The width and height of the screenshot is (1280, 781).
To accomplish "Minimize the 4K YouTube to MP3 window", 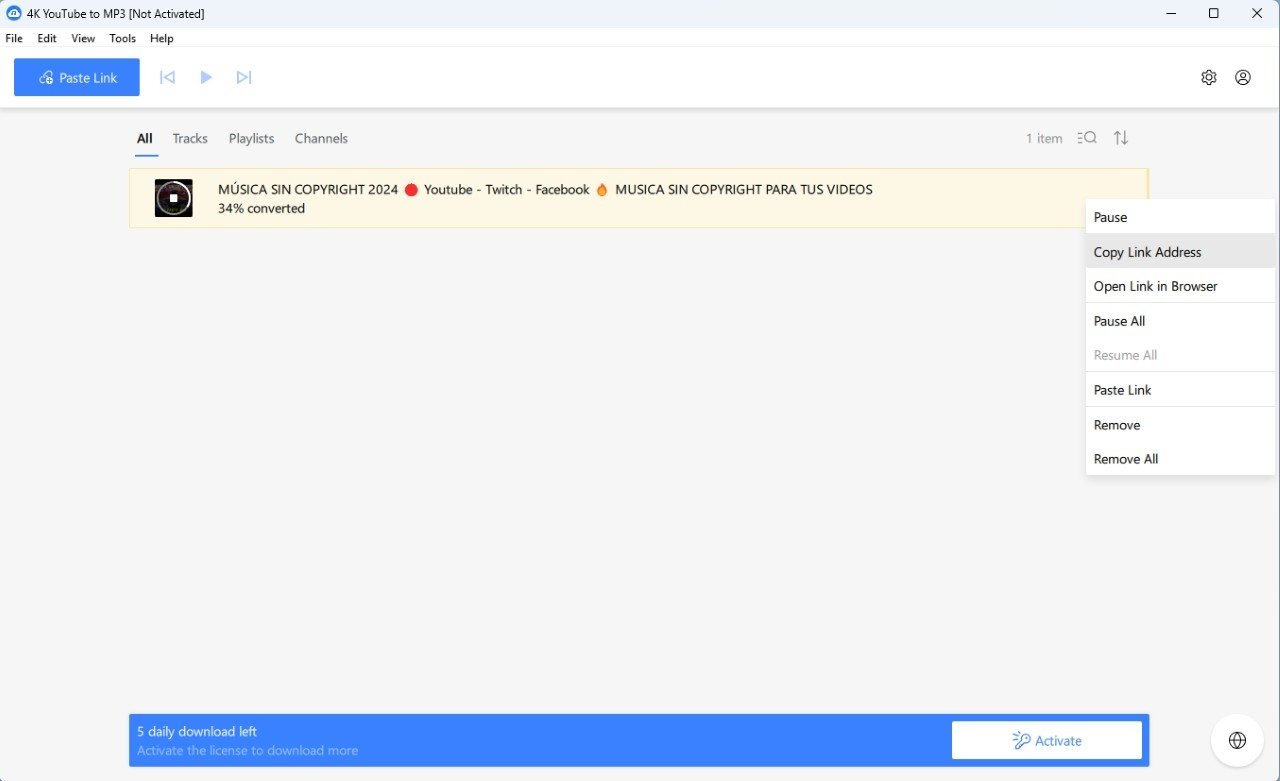I will coord(1170,13).
